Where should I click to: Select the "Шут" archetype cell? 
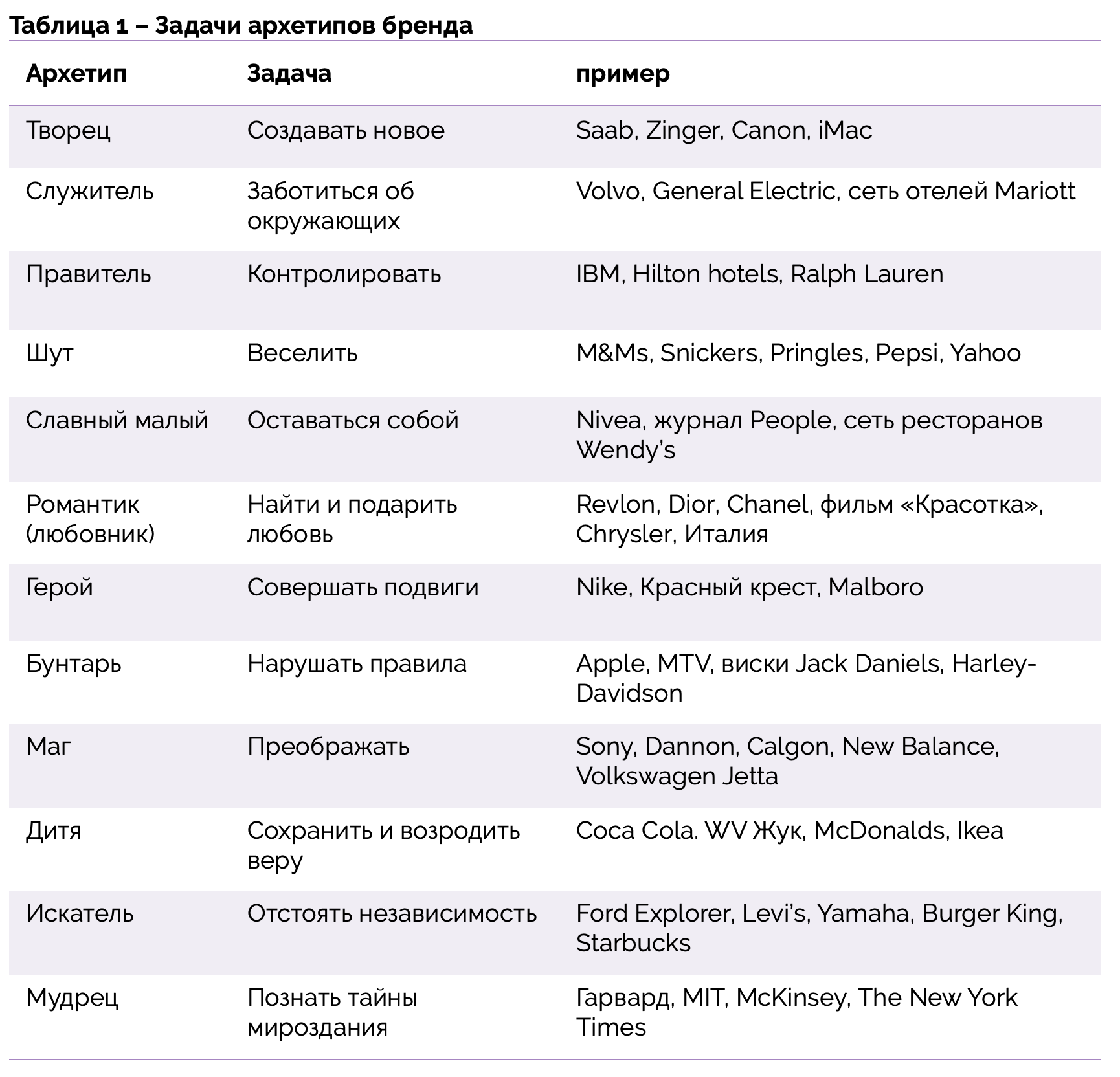click(50, 353)
